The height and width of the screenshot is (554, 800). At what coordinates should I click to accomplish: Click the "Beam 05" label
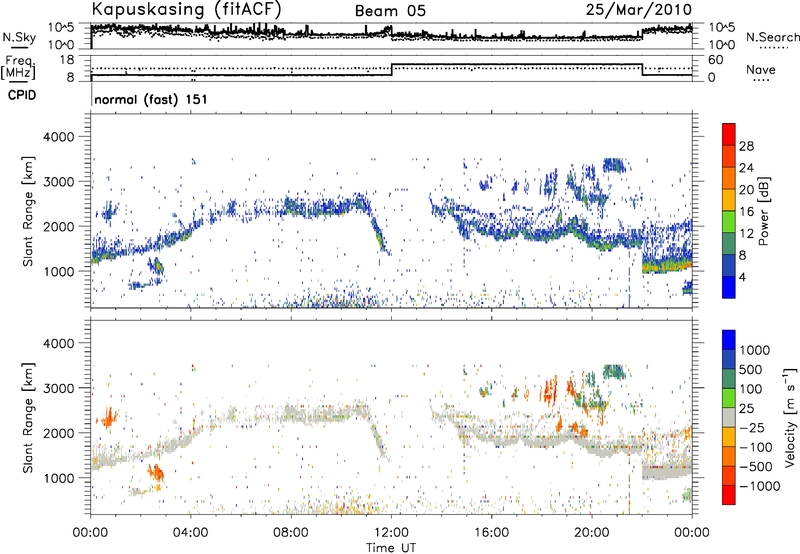(x=390, y=11)
